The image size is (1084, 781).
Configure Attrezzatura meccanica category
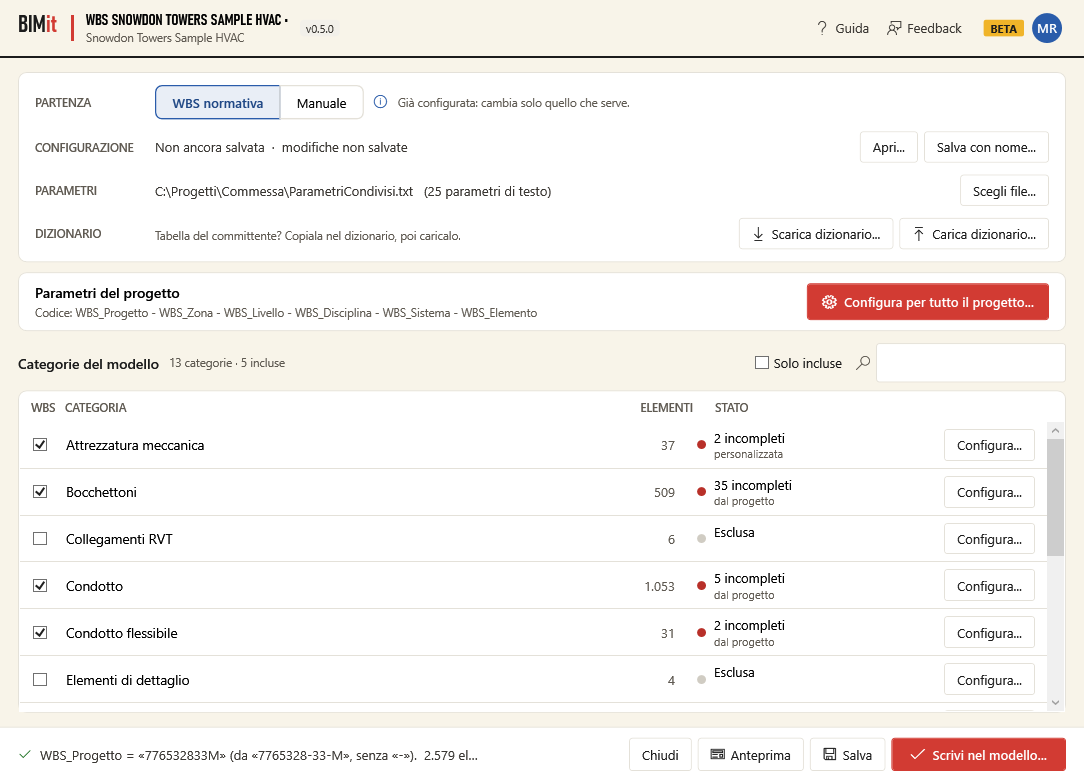pyautogui.click(x=989, y=445)
